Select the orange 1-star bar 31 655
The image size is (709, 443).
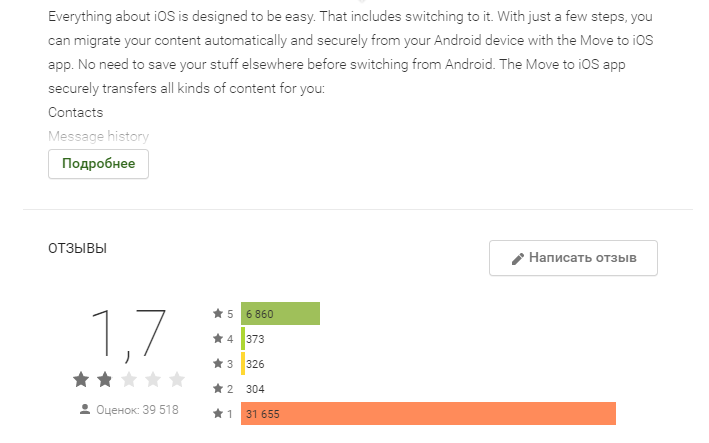(428, 413)
